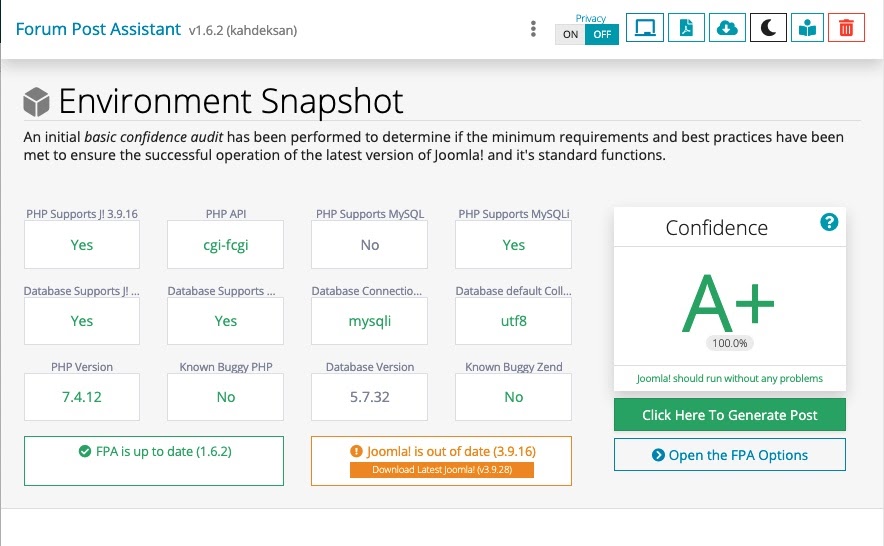Open the three-dot vertical menu
This screenshot has width=884, height=546.
[x=534, y=29]
